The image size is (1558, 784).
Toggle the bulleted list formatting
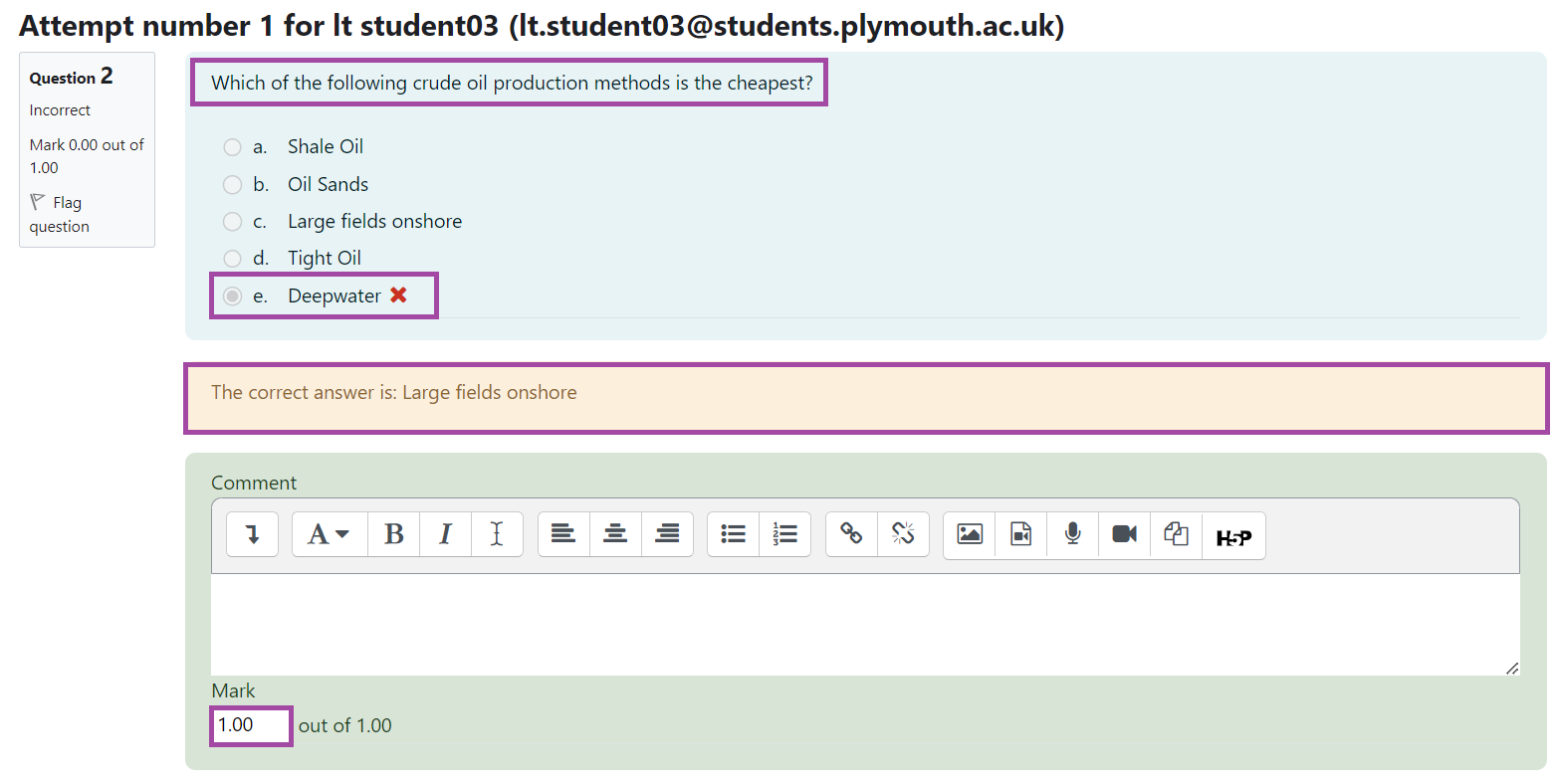[733, 534]
